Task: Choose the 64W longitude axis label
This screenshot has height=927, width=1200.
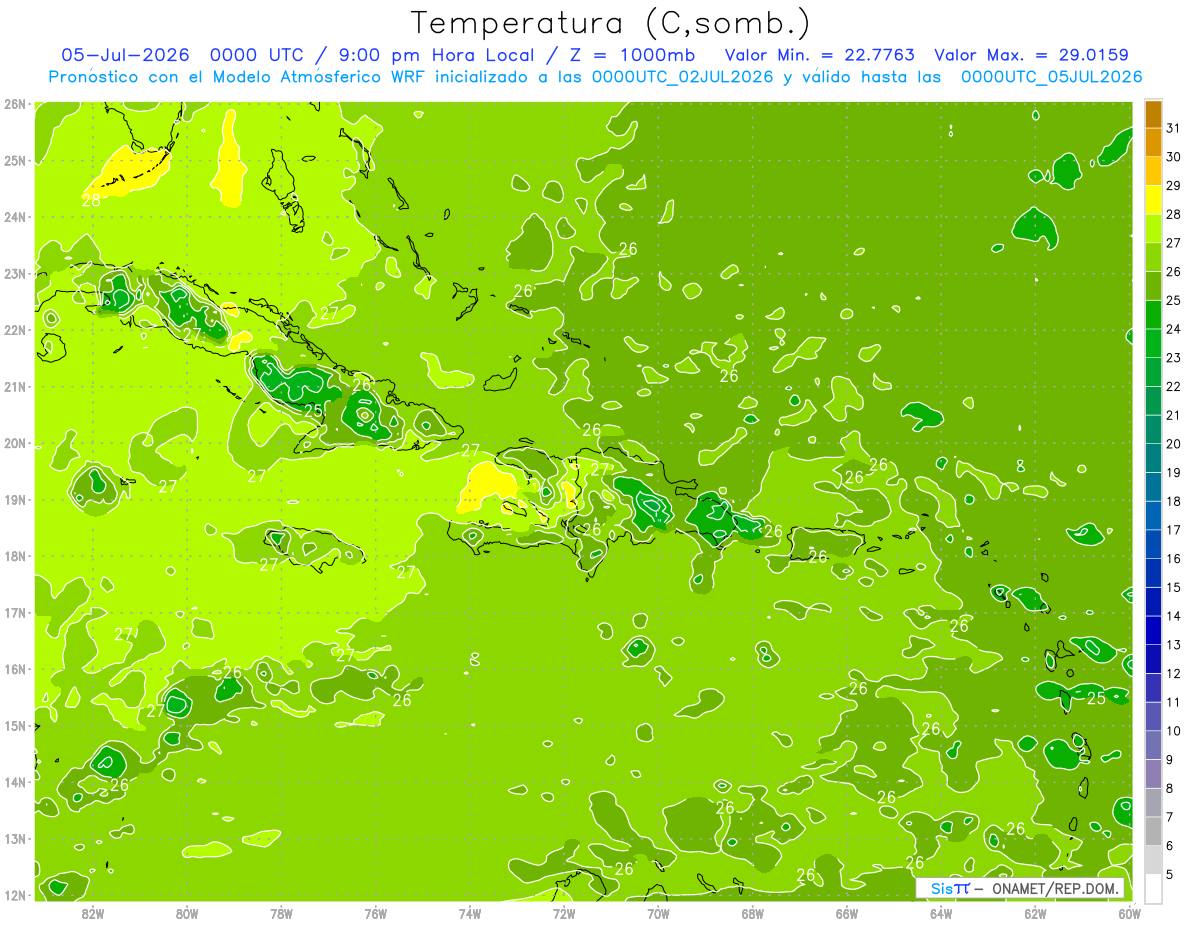Action: pos(941,913)
